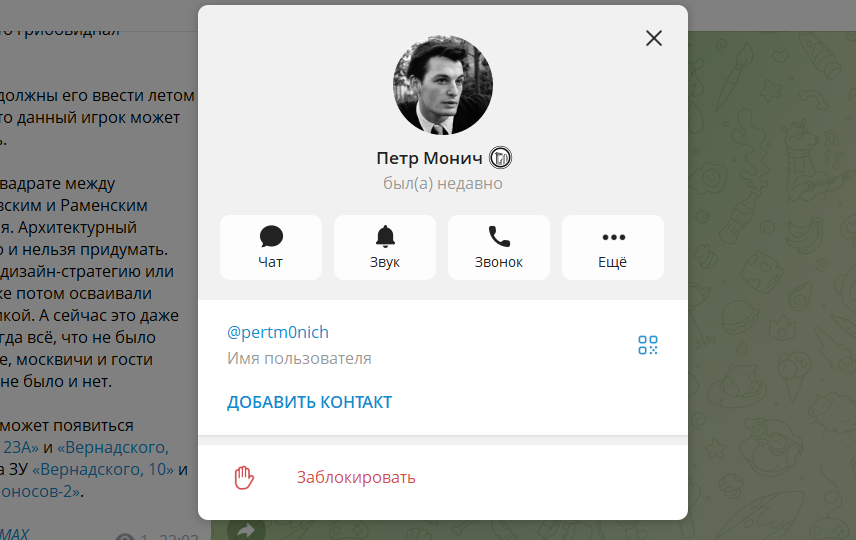This screenshot has width=856, height=540.
Task: Open the profile photo of Петр Монич
Action: click(x=443, y=85)
